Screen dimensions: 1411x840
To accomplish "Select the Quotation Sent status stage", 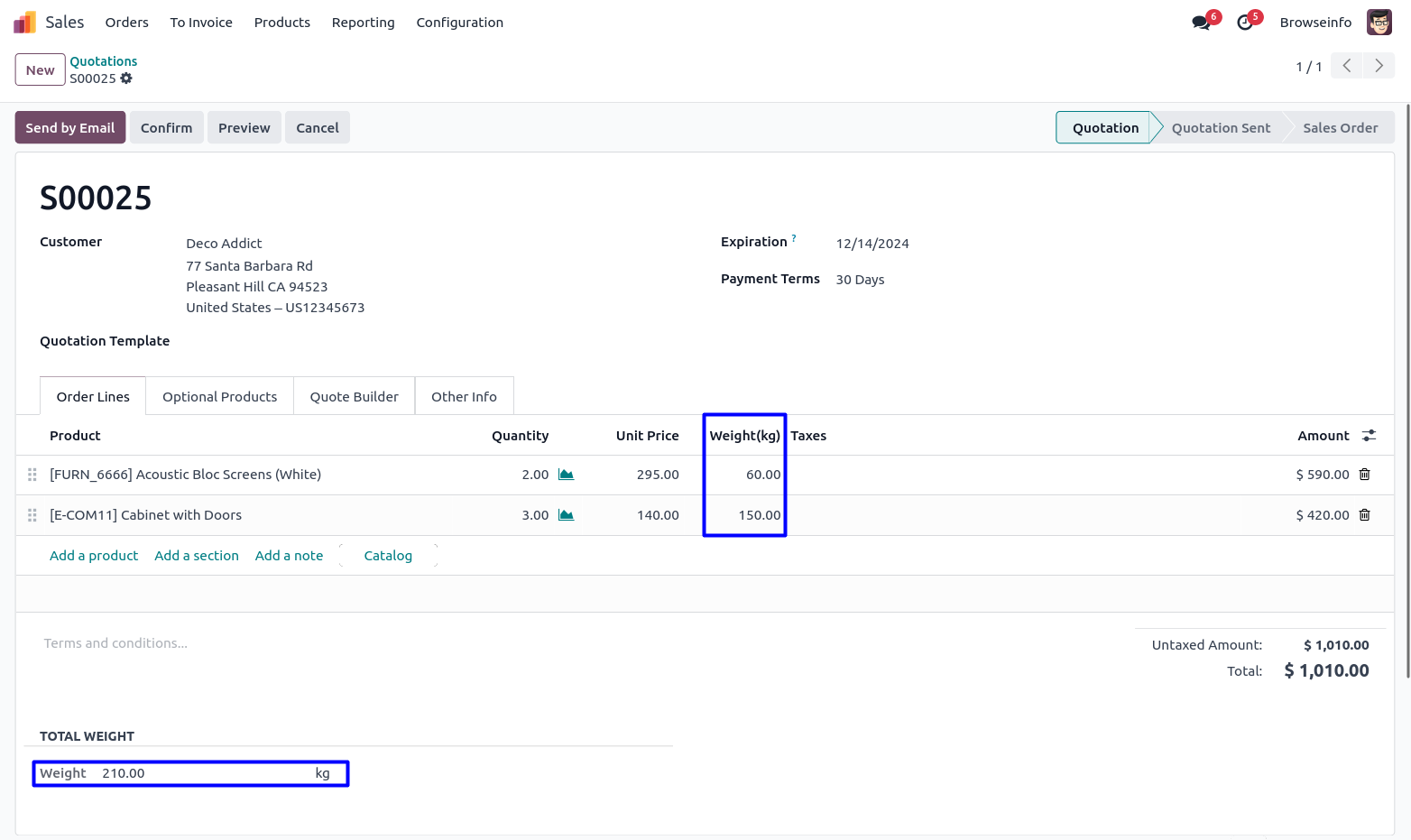I will (1220, 128).
